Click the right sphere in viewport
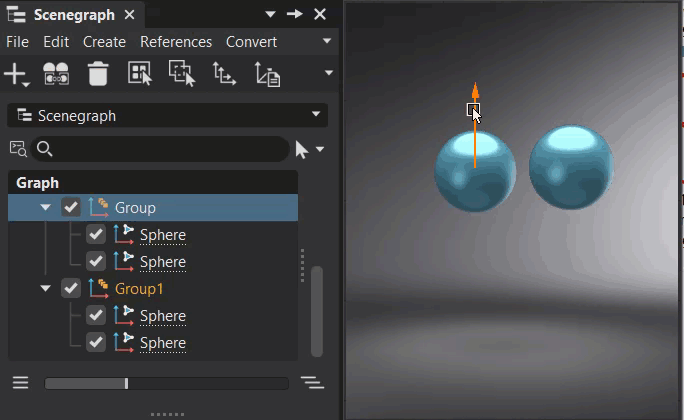This screenshot has width=684, height=420. click(571, 167)
